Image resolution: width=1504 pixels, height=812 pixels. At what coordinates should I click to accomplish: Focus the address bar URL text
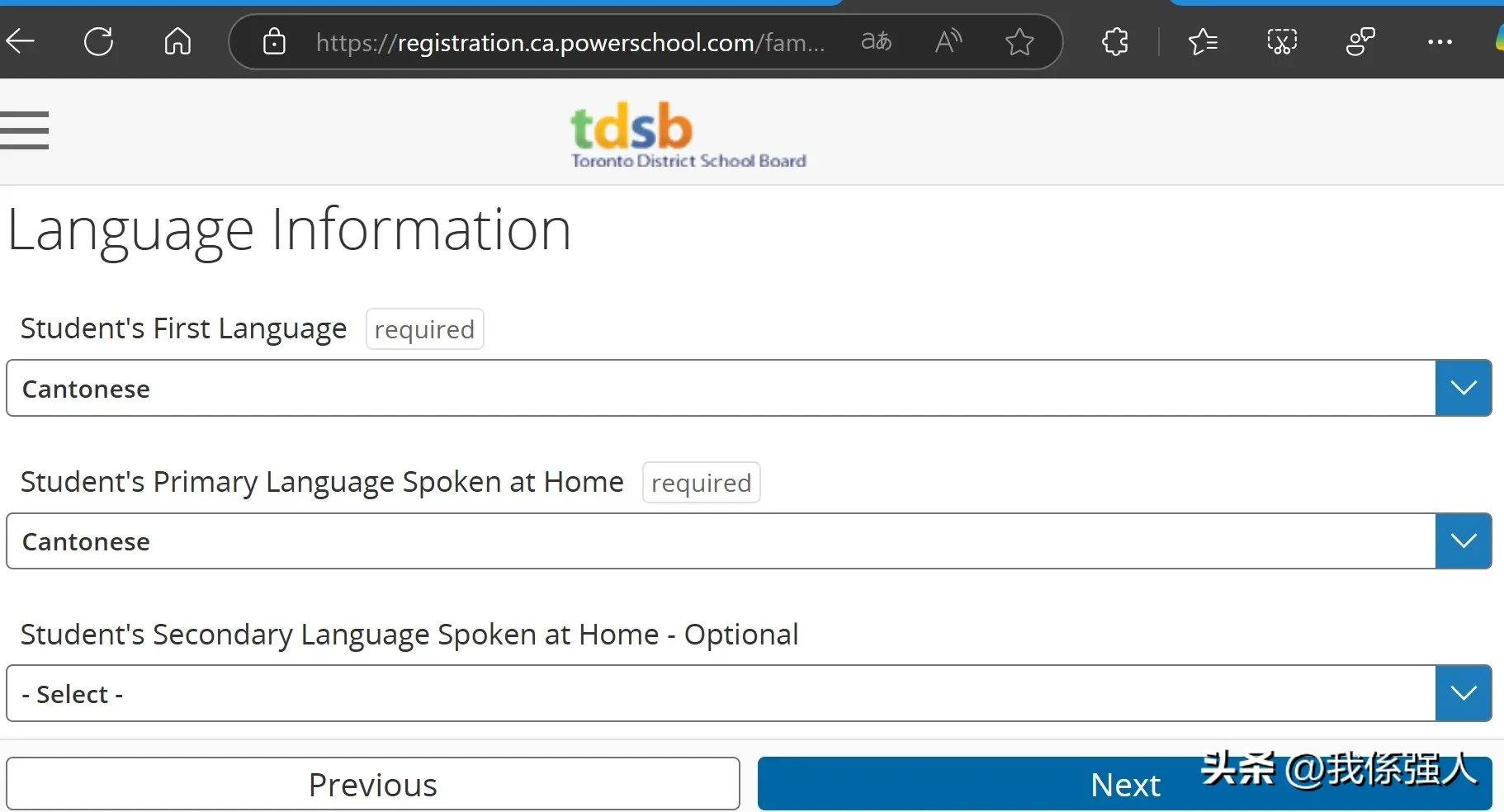coord(570,42)
